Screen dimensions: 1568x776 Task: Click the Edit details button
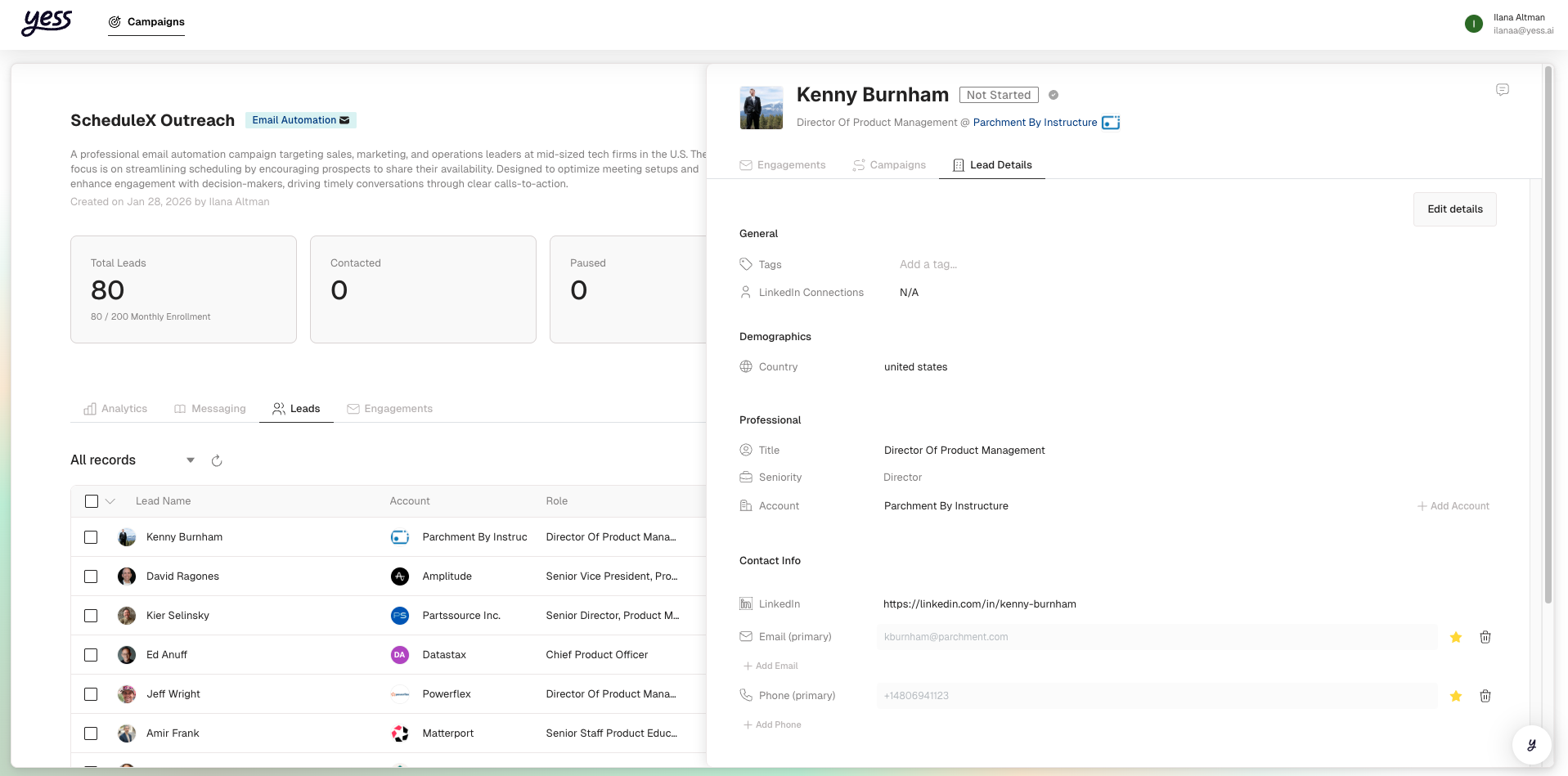[x=1454, y=209]
